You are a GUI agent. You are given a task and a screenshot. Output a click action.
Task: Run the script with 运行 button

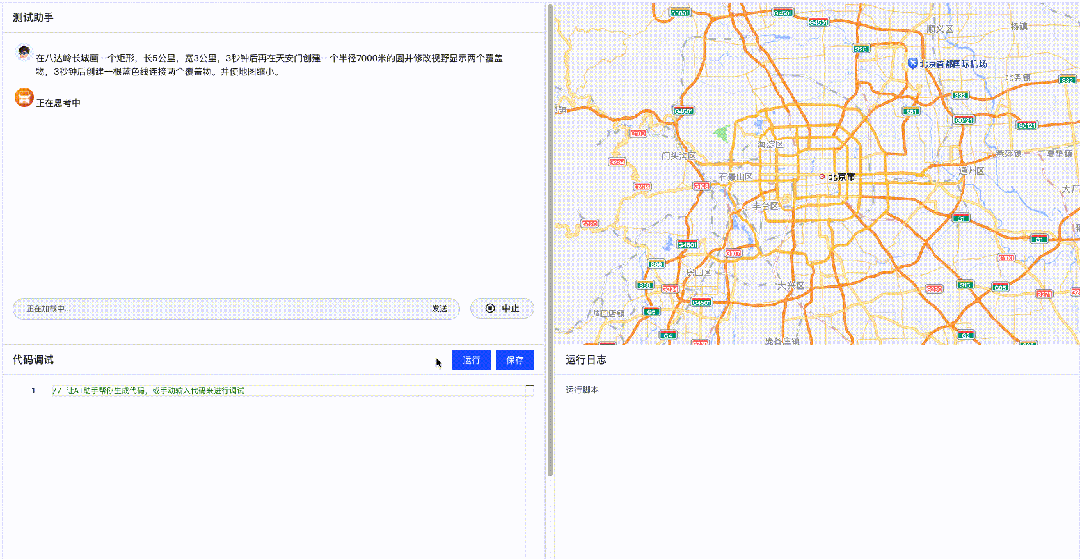[x=471, y=360]
